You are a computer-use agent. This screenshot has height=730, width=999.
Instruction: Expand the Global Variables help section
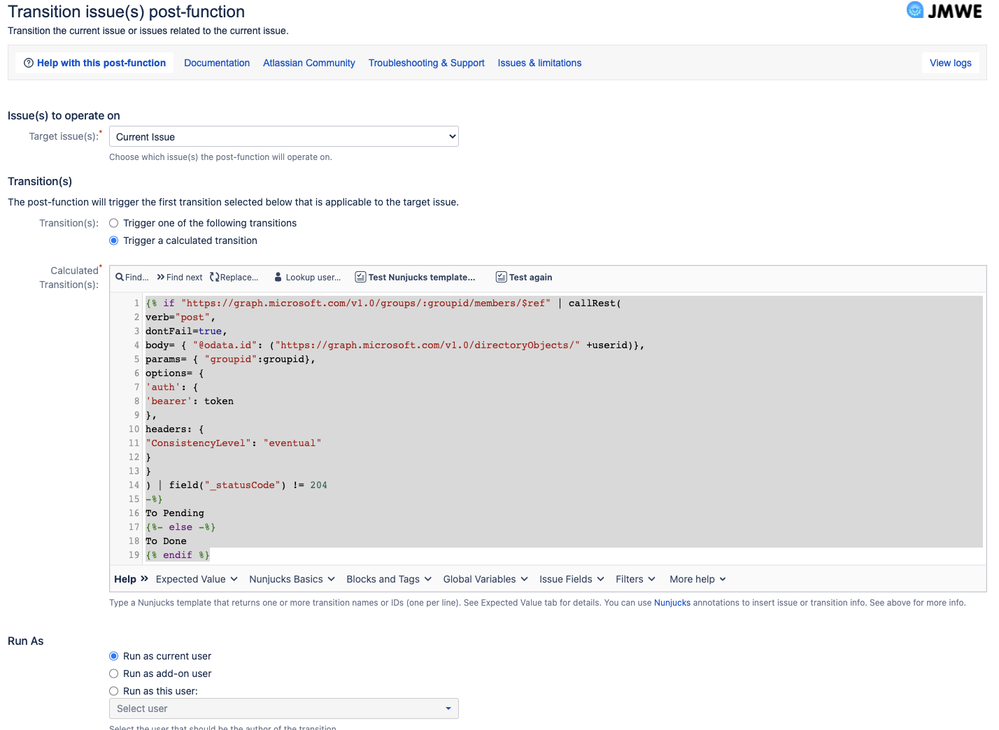pyautogui.click(x=485, y=579)
